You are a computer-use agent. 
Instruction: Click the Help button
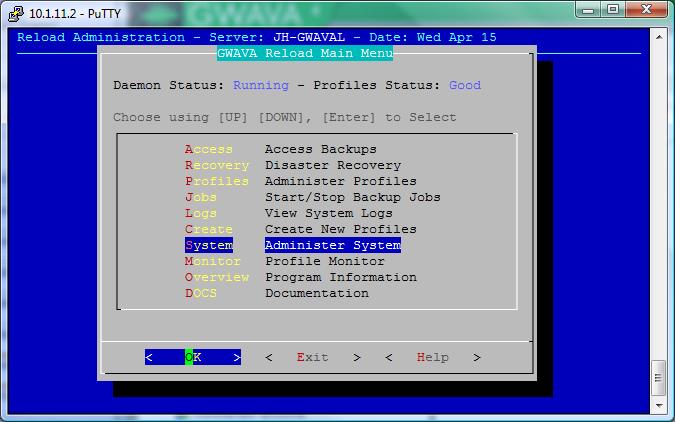(x=433, y=357)
